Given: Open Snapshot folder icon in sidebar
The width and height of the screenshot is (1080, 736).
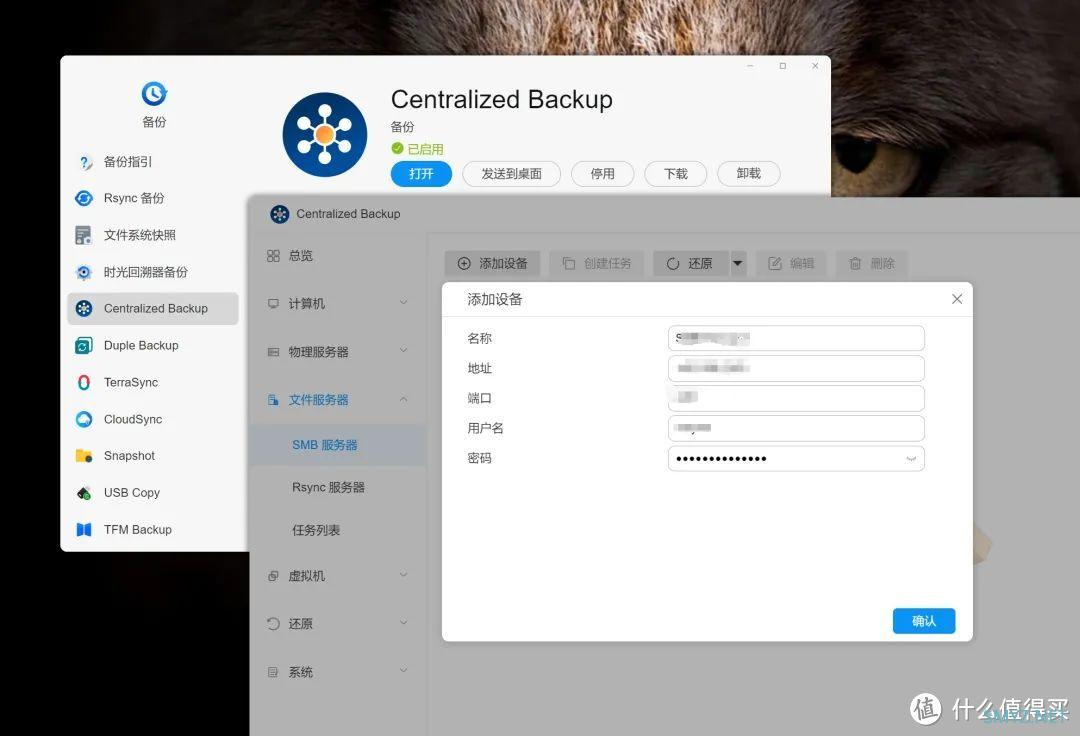Looking at the screenshot, I should [x=84, y=456].
